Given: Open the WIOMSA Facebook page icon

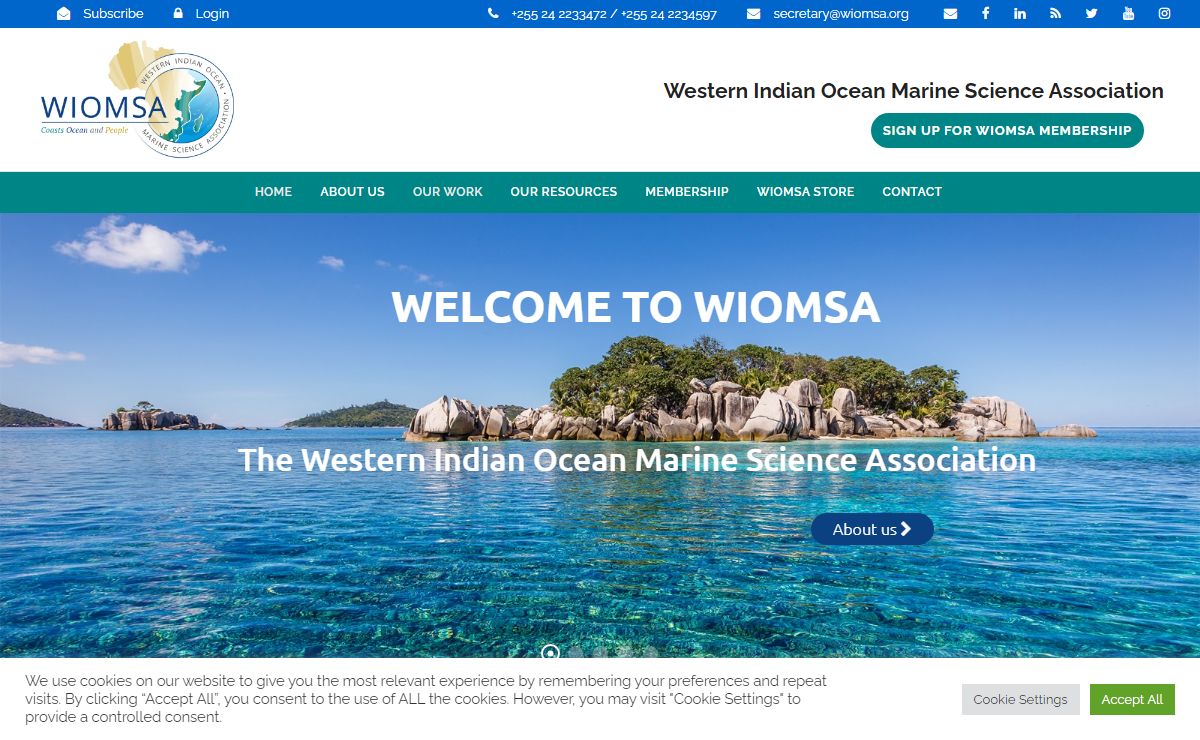Looking at the screenshot, I should pyautogui.click(x=985, y=14).
